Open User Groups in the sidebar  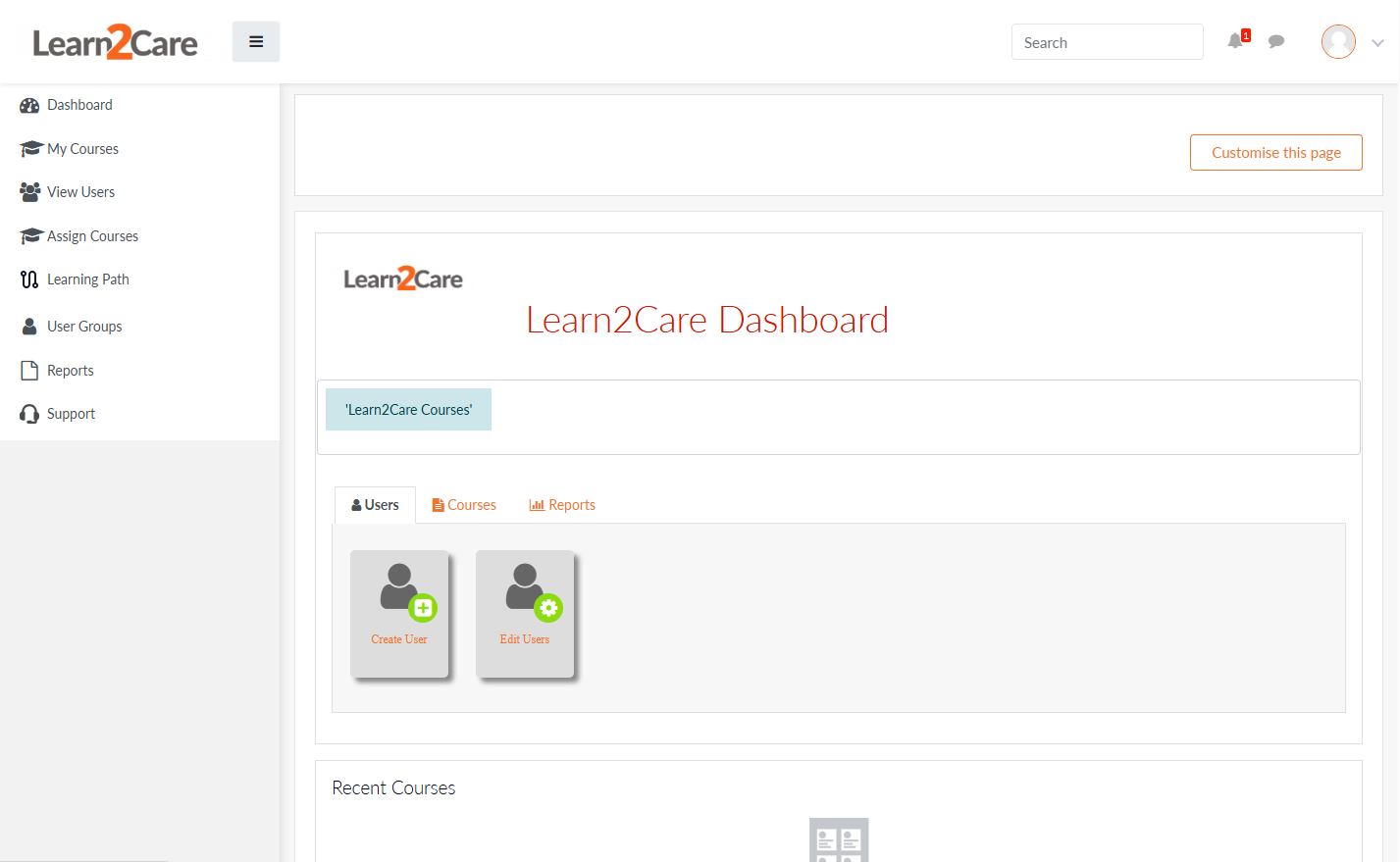[84, 327]
